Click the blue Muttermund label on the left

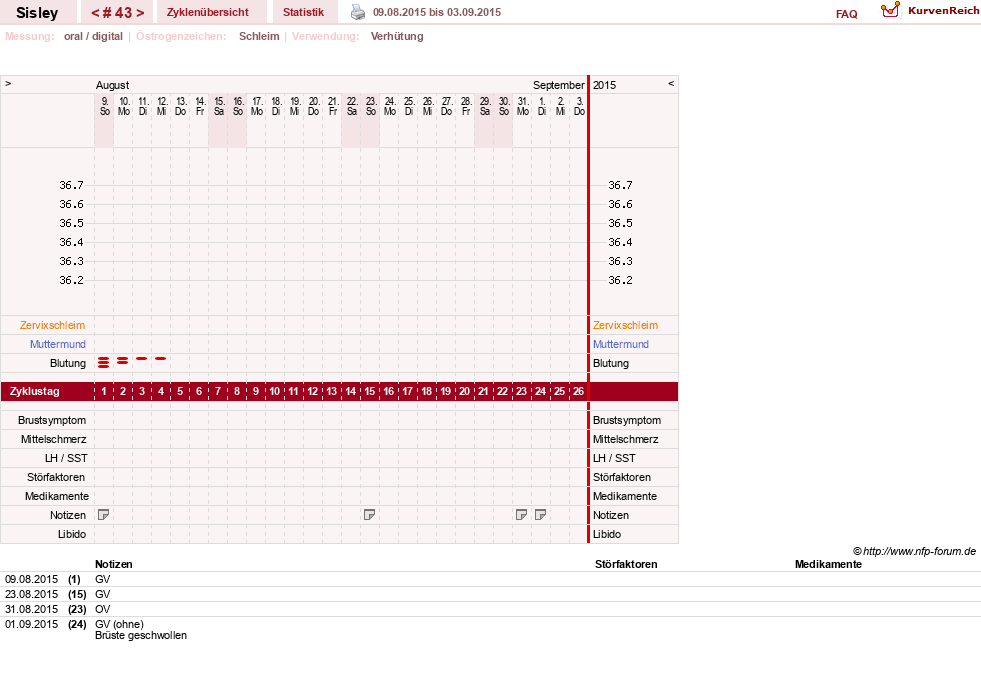[x=58, y=344]
